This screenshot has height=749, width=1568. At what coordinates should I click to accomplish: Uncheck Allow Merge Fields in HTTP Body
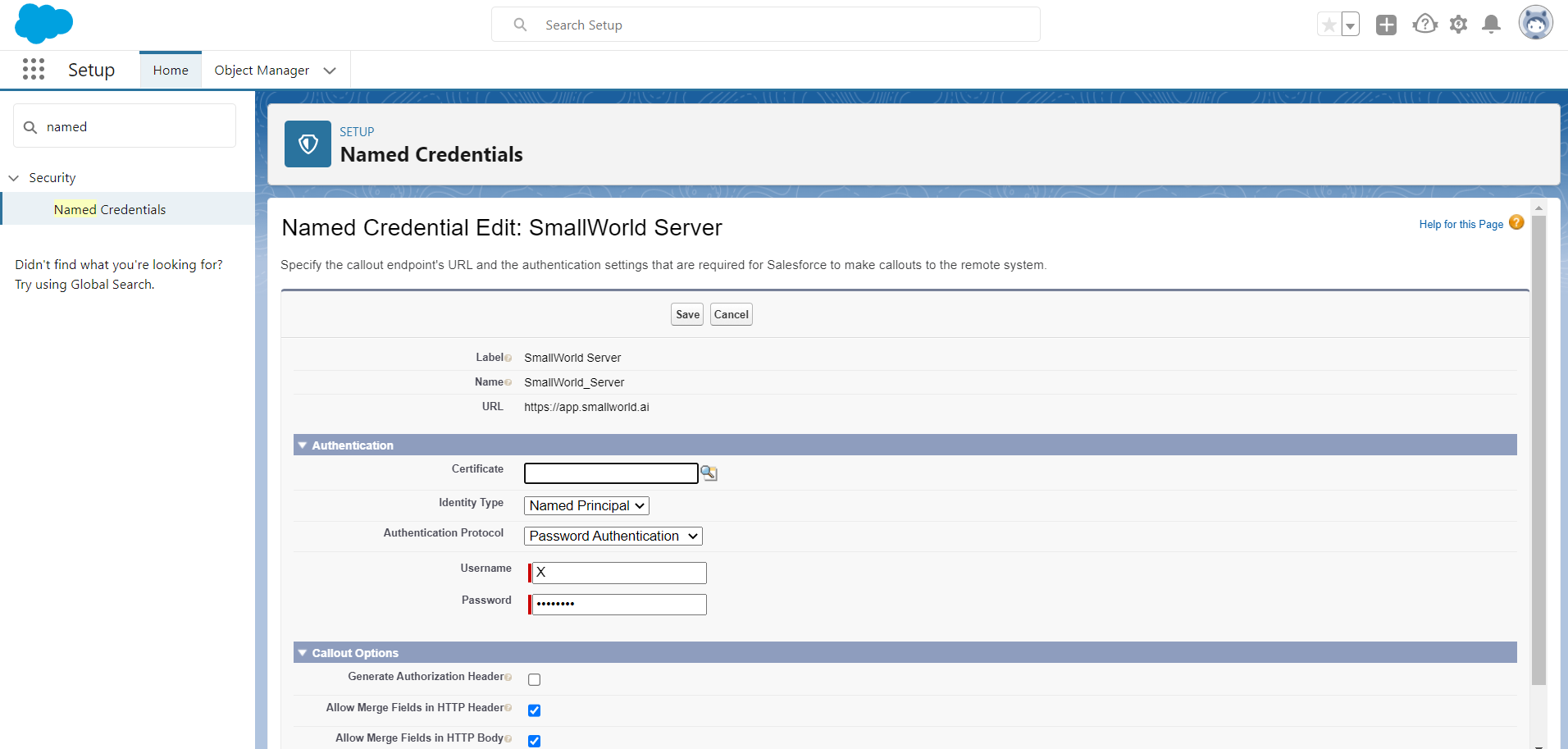pos(535,741)
